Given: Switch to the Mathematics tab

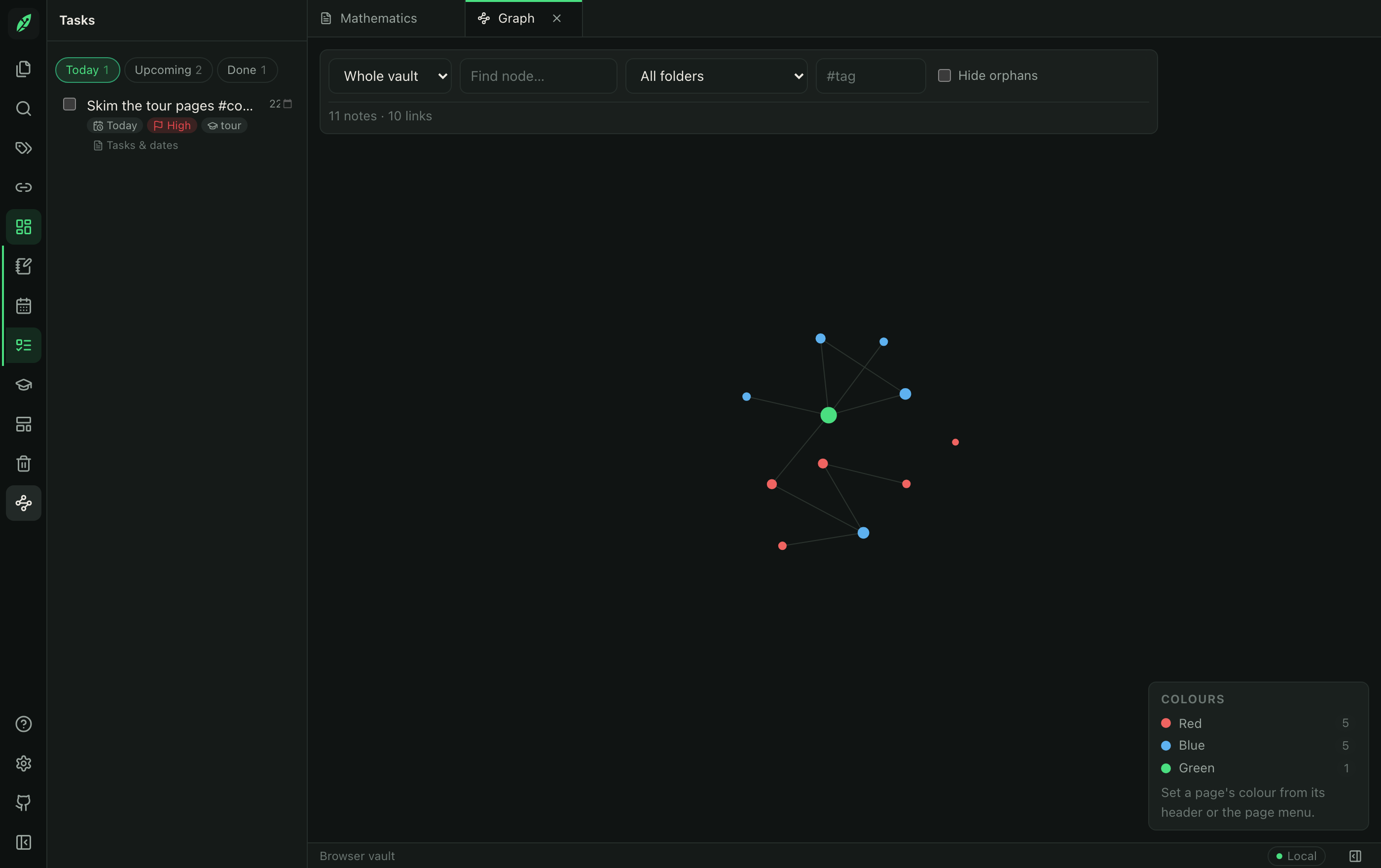Looking at the screenshot, I should pos(378,18).
